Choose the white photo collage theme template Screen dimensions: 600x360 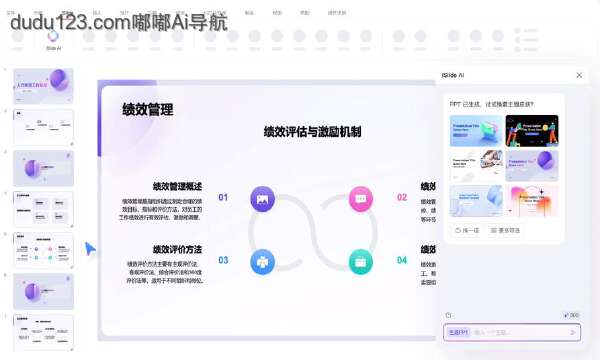[476, 166]
